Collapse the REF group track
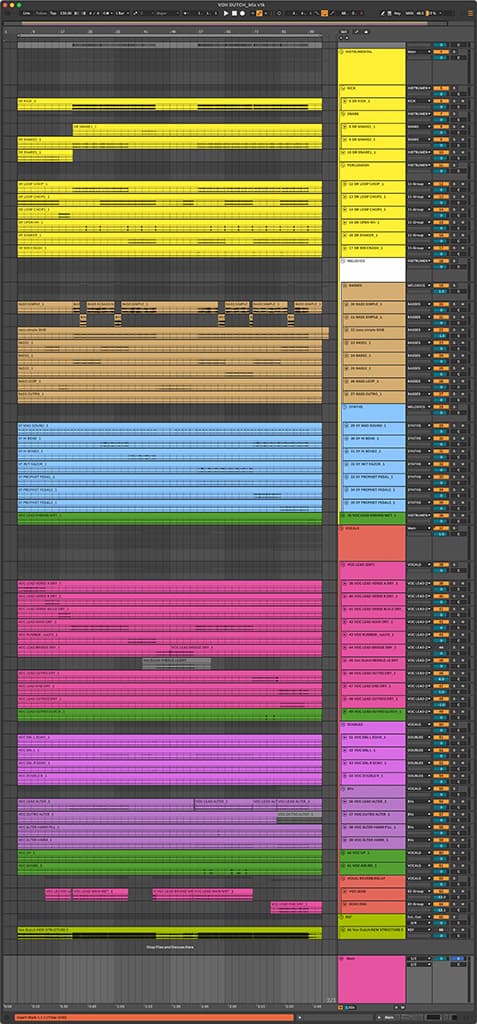 [x=342, y=916]
